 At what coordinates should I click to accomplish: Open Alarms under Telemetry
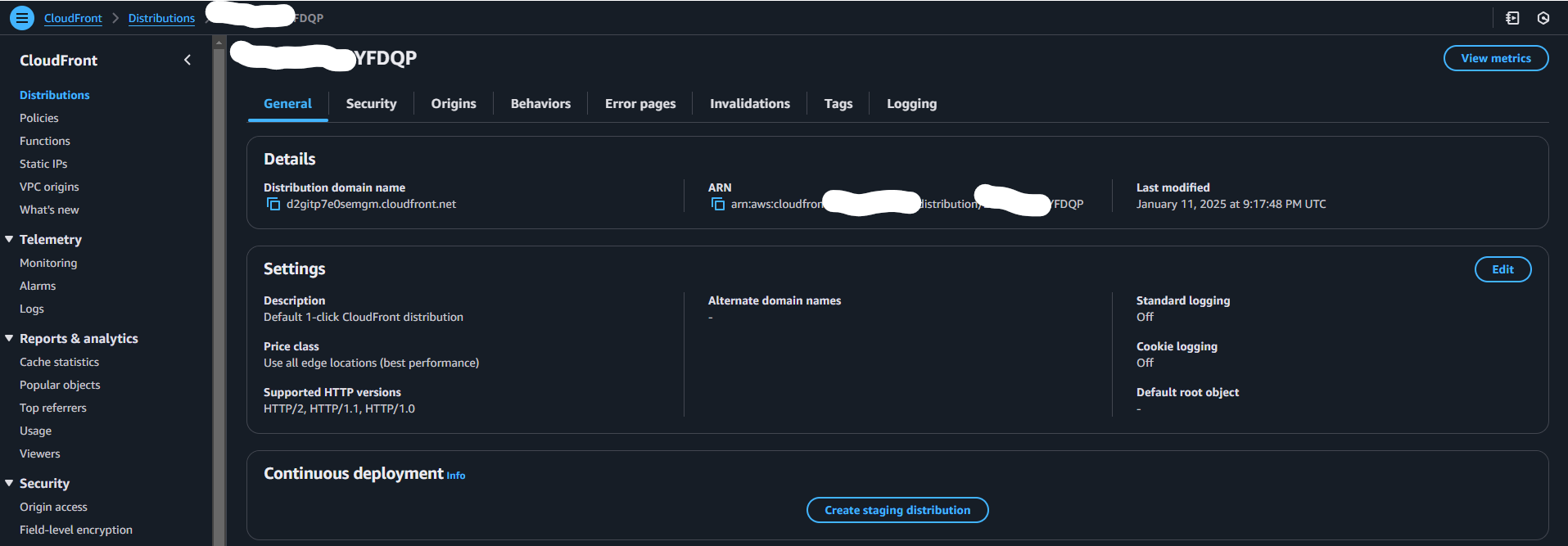tap(38, 286)
